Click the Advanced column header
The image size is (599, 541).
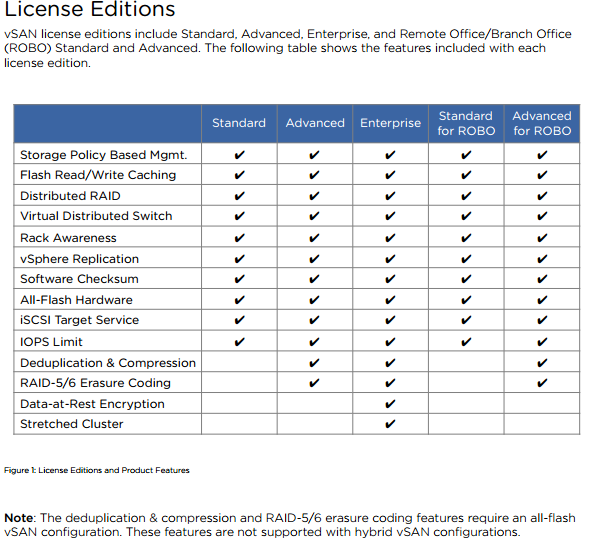point(315,123)
